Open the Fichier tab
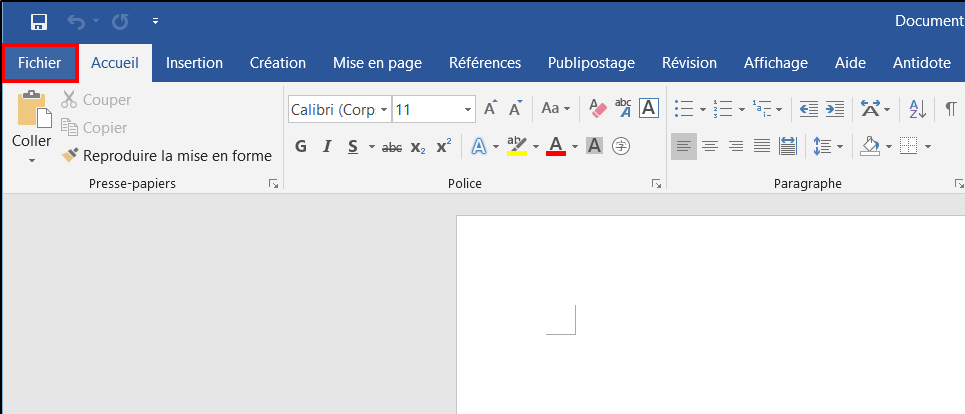The height and width of the screenshot is (414, 965). point(40,63)
